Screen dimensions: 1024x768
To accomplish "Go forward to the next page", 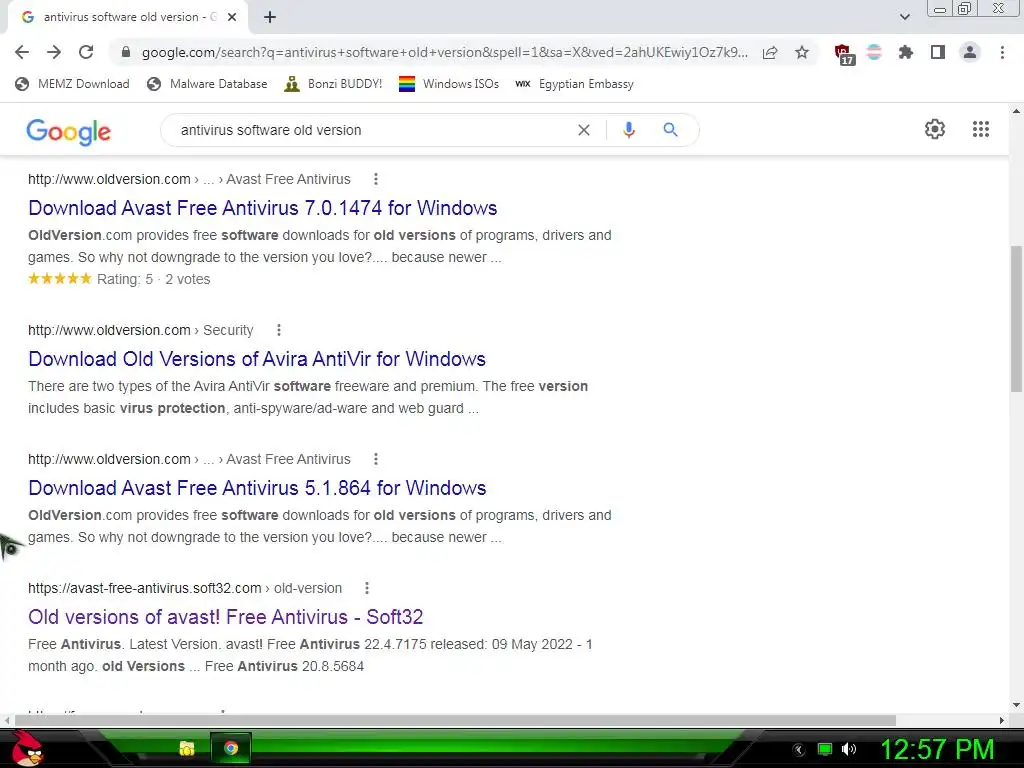I will click(54, 52).
